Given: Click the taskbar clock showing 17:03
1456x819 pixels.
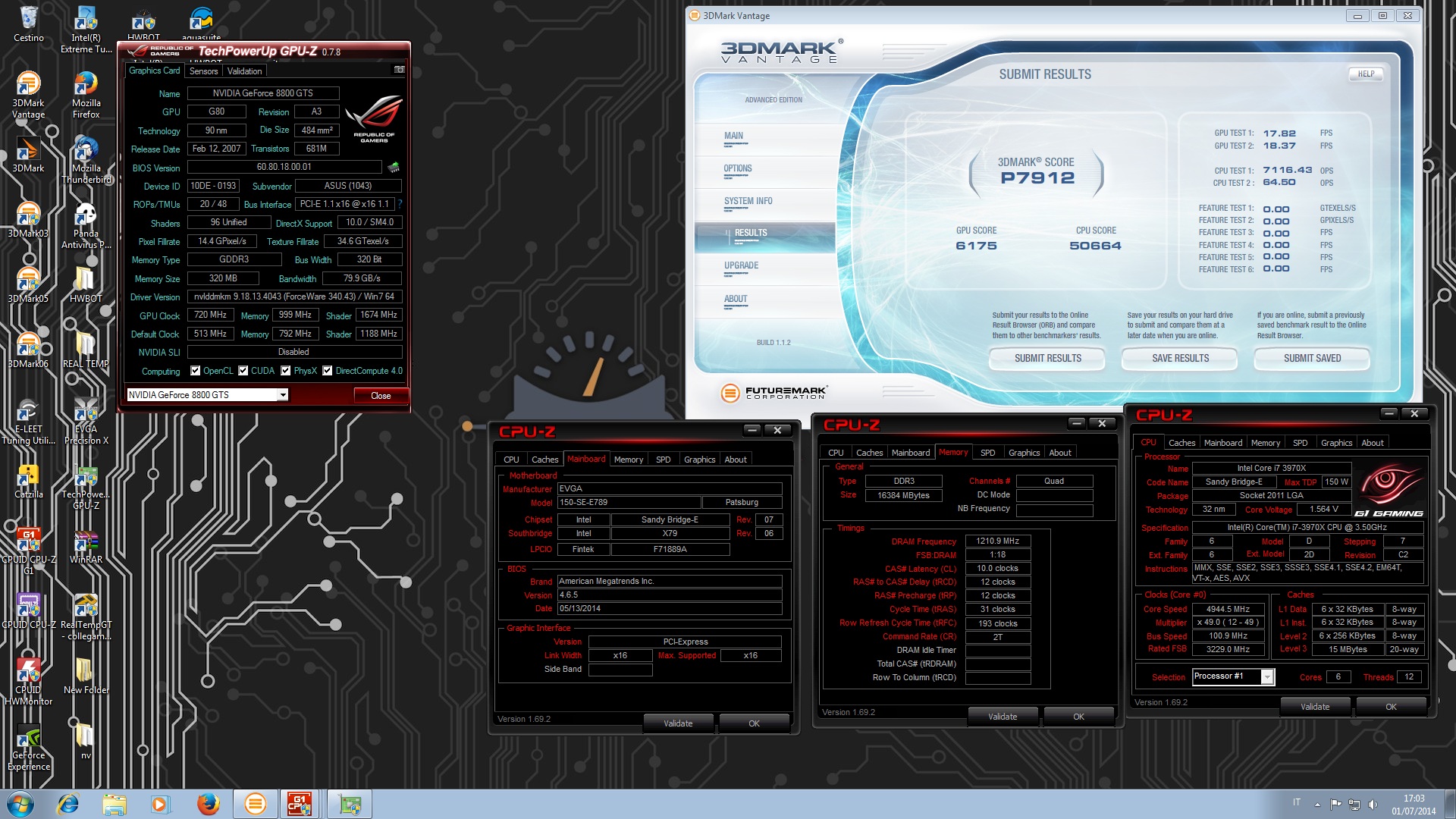Looking at the screenshot, I should click(1414, 804).
